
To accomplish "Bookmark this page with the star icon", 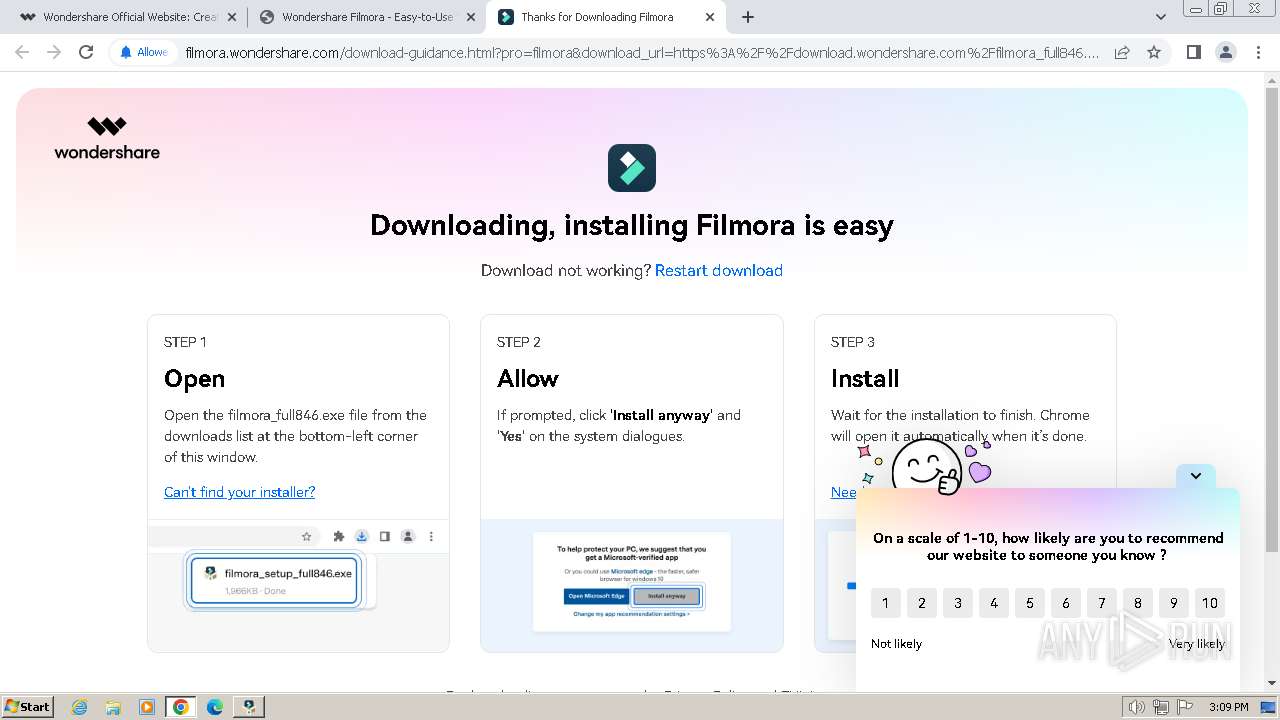I will [x=1154, y=52].
